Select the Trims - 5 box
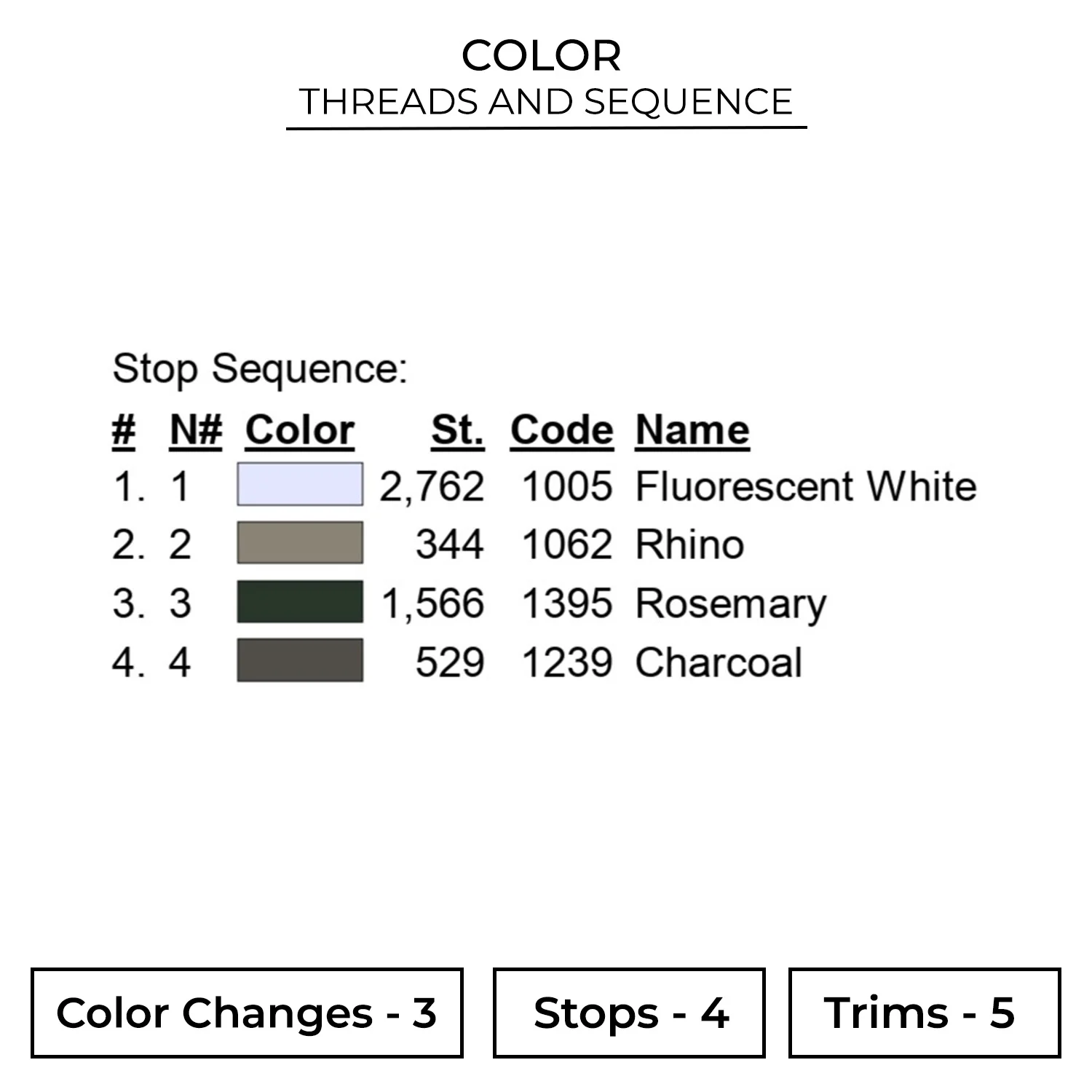The height and width of the screenshot is (1092, 1092). coord(924,1013)
